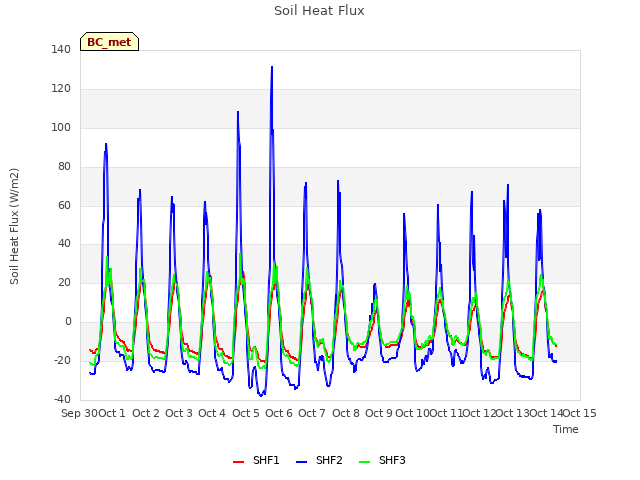Click the BC_met annotation label
640x480 pixels.
[x=109, y=42]
